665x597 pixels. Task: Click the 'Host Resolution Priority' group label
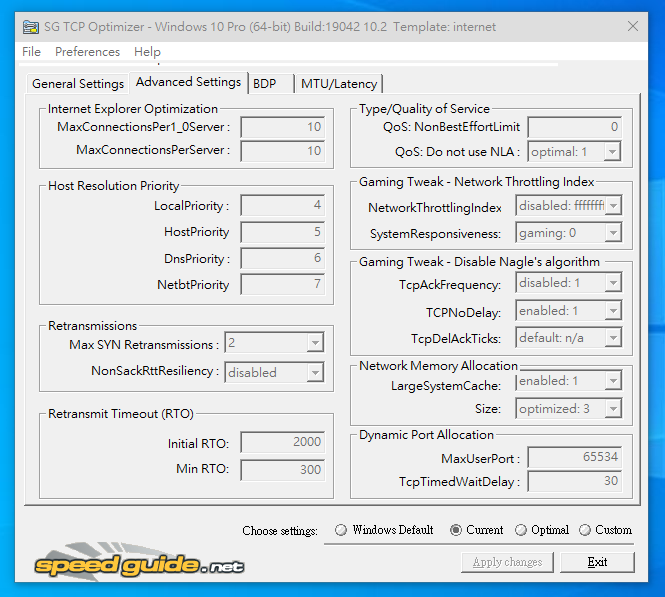(114, 186)
